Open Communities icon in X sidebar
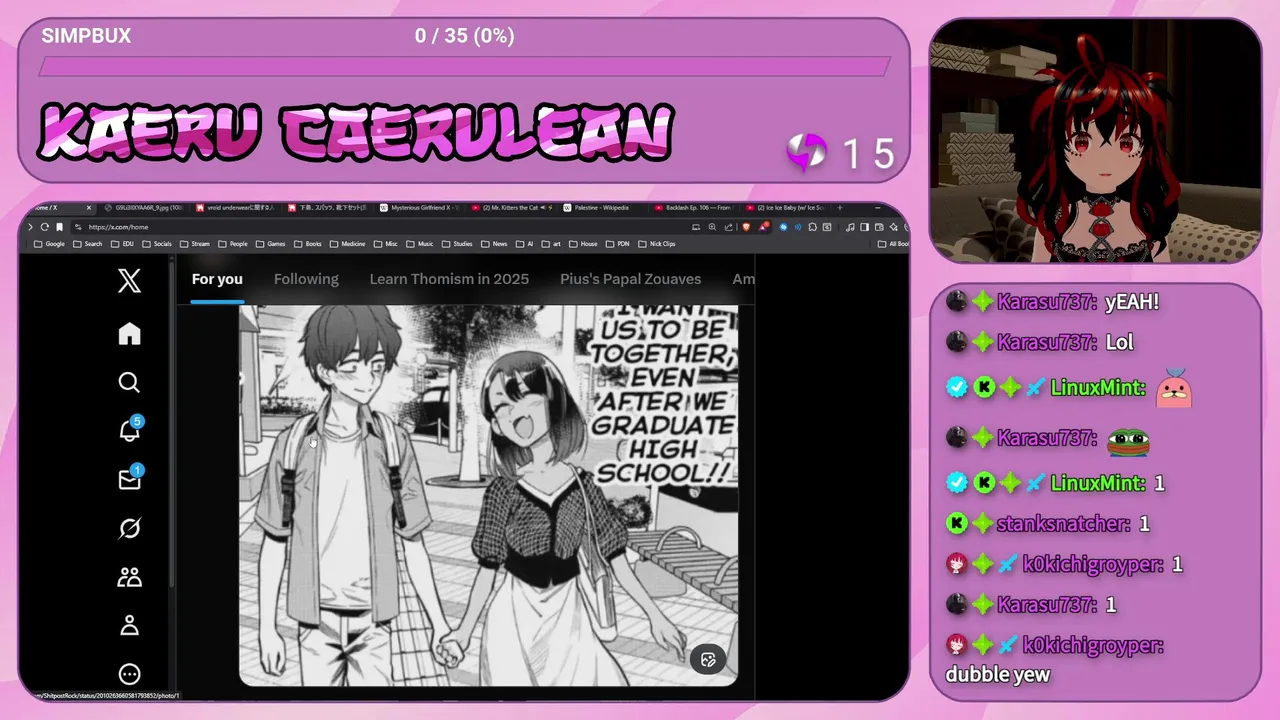This screenshot has width=1280, height=720. (129, 577)
